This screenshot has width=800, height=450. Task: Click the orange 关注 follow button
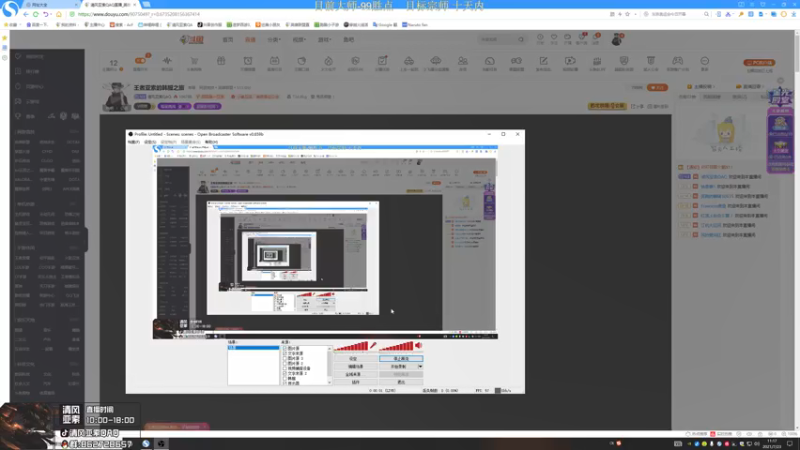point(658,87)
